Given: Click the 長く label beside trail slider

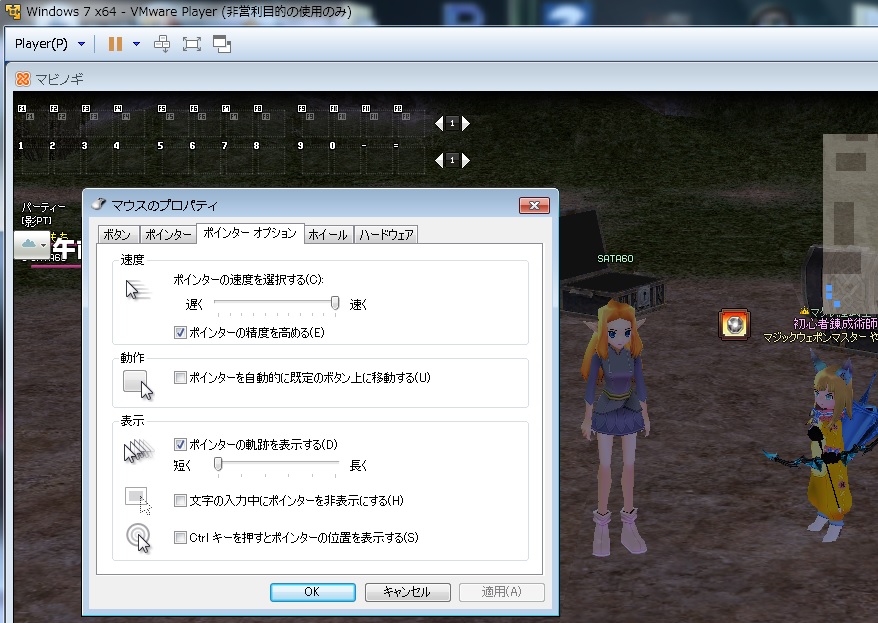Looking at the screenshot, I should pyautogui.click(x=358, y=466).
